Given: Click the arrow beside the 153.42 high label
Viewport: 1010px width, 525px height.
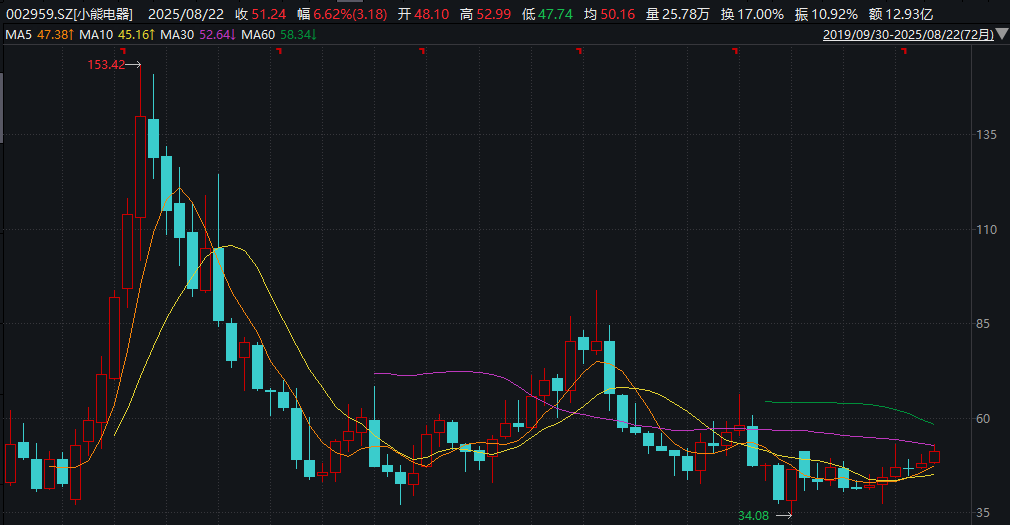Looking at the screenshot, I should 134,66.
